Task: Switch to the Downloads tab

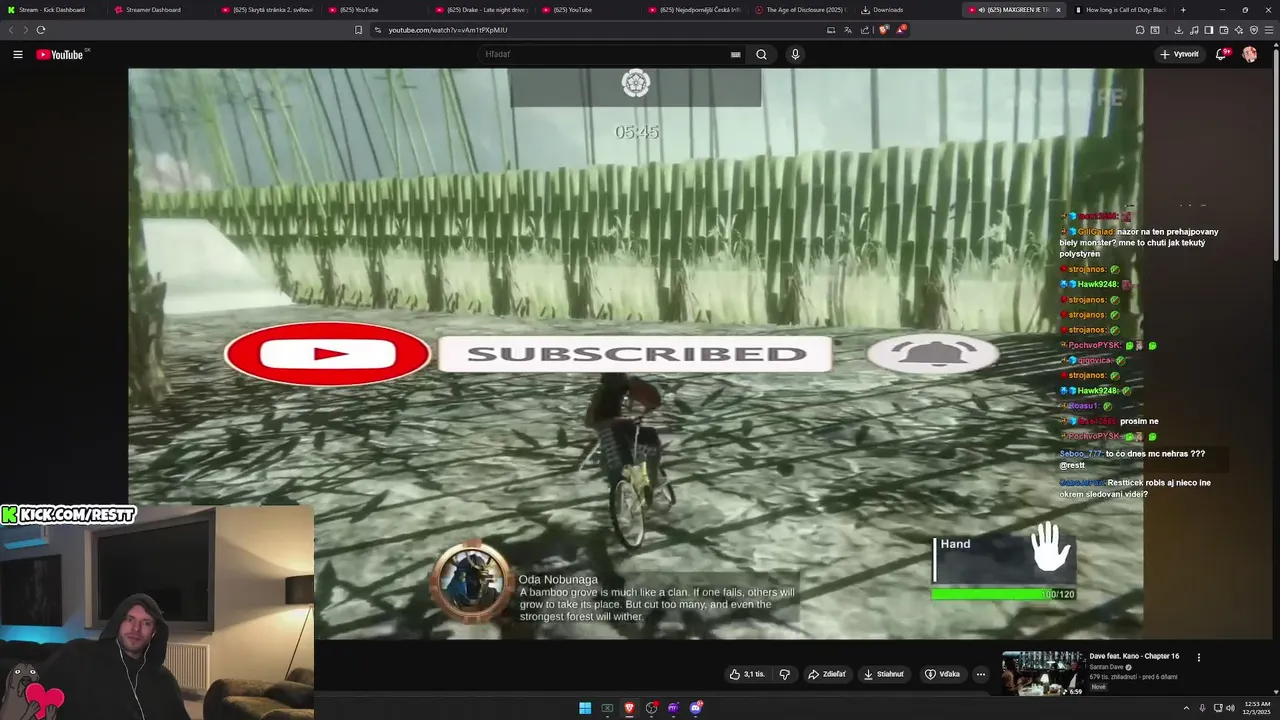Action: point(908,10)
